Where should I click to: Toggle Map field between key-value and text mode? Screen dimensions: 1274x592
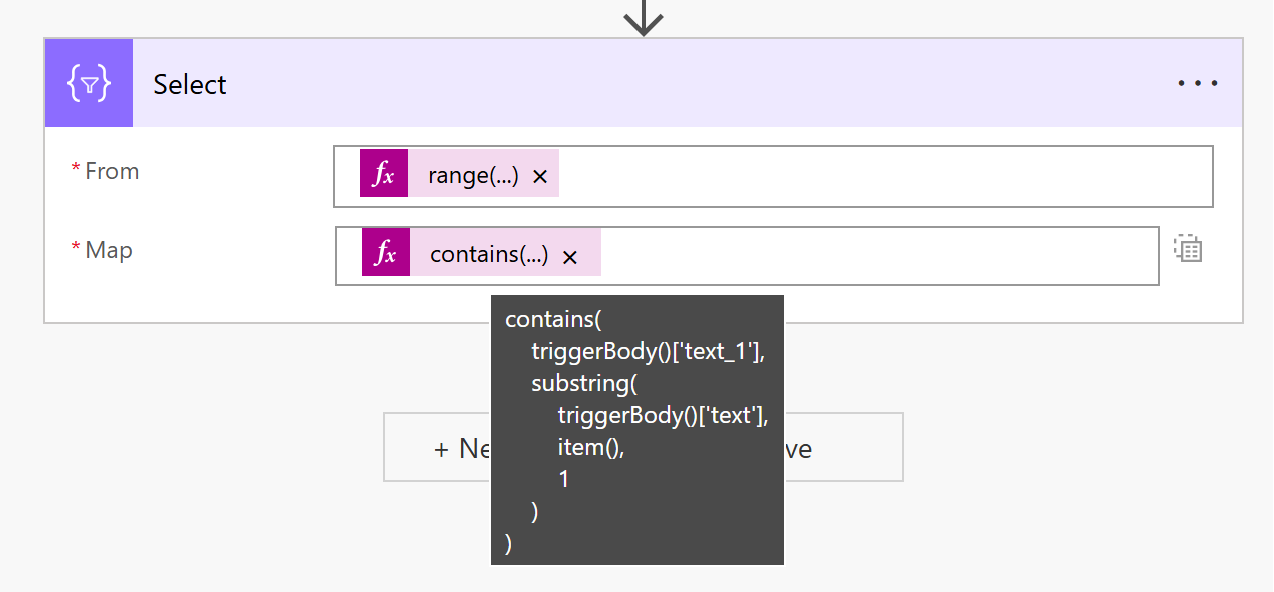(x=1188, y=249)
